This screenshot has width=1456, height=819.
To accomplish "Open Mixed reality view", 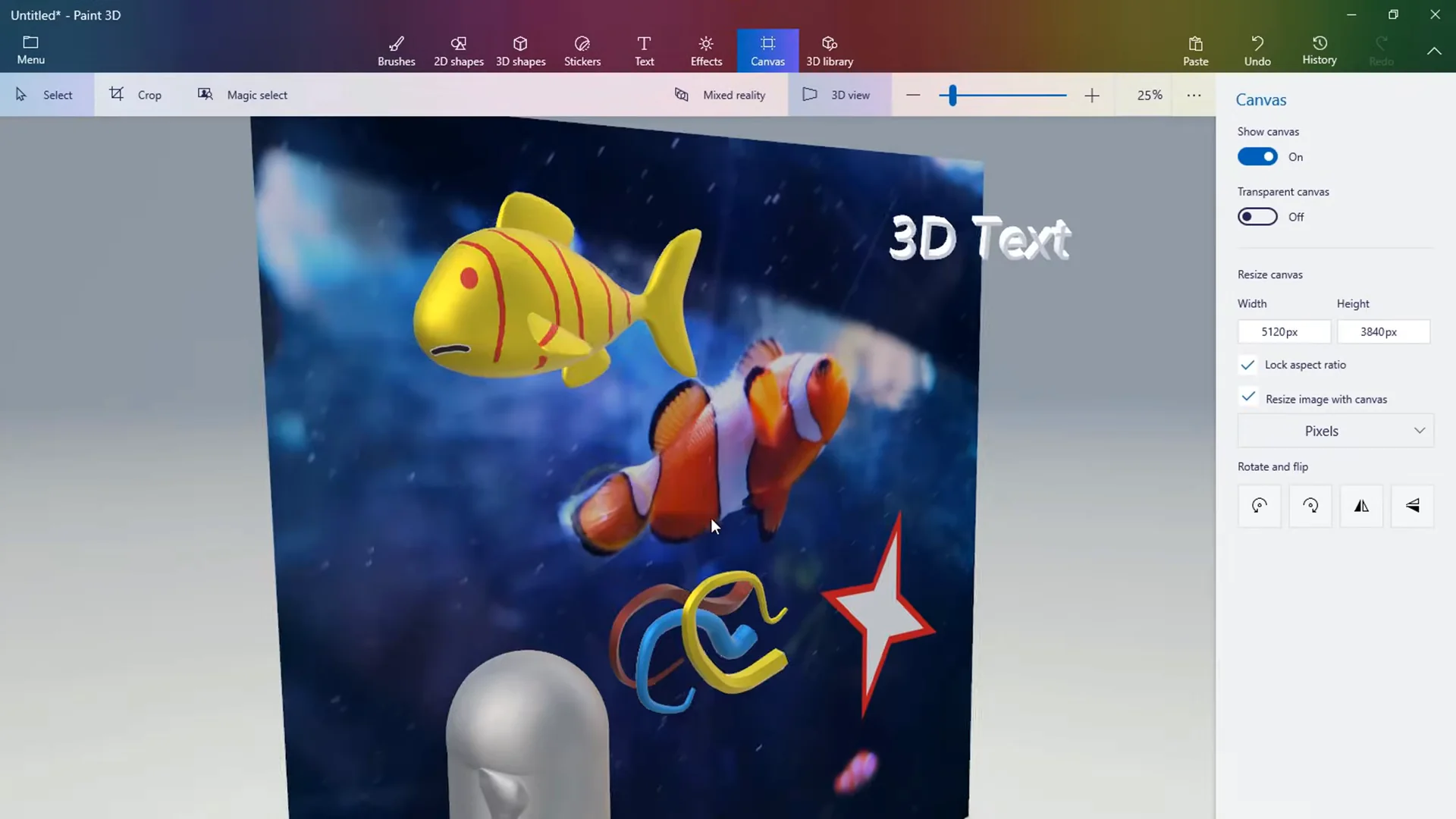I will point(720,95).
